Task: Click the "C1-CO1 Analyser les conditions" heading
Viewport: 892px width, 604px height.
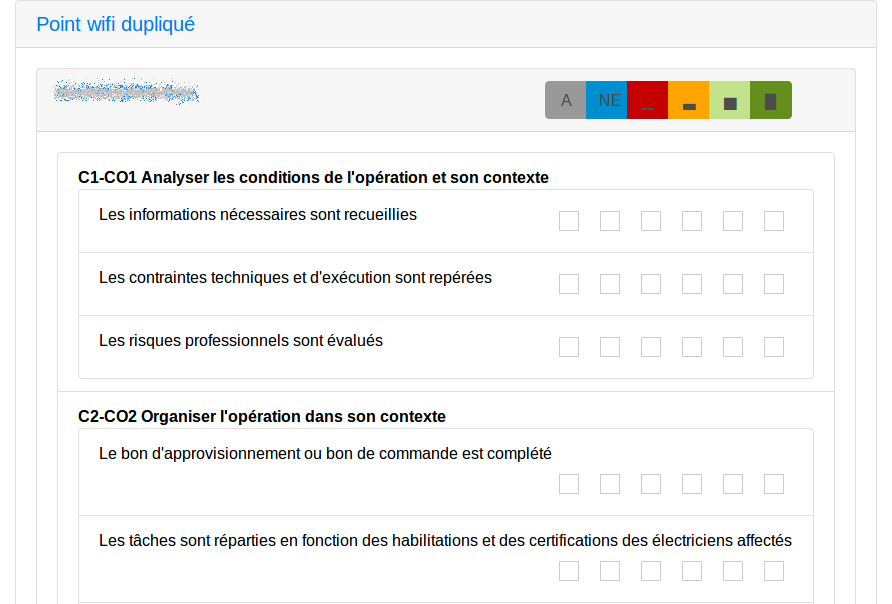Action: click(313, 177)
